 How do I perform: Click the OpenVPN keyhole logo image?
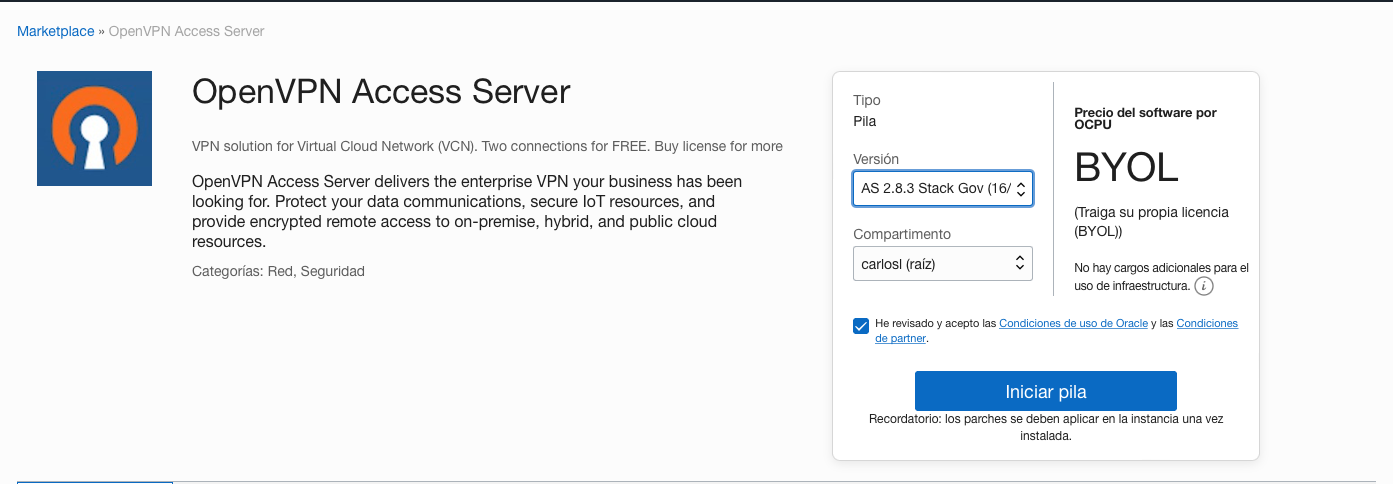(94, 128)
